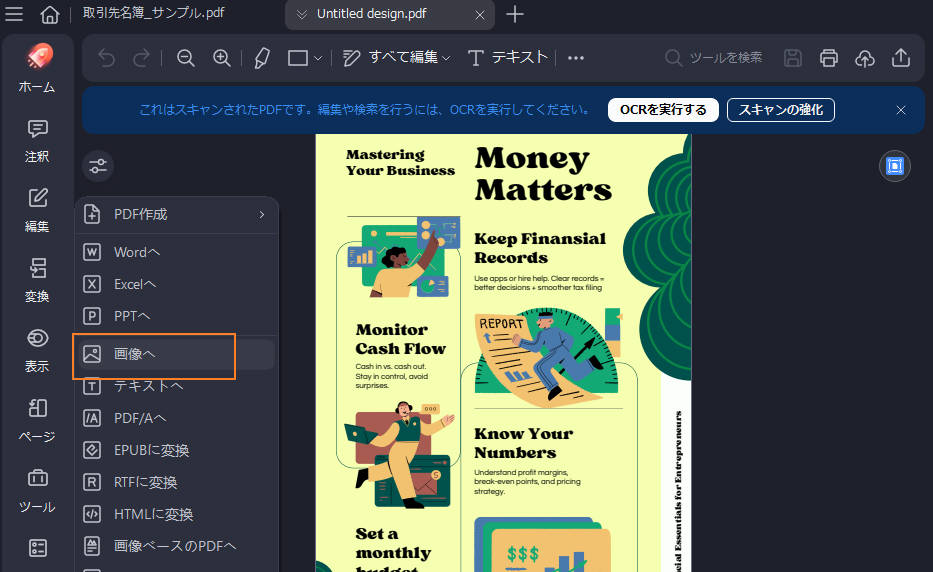Open the 変換 convert panel
Viewport: 933px width, 572px height.
coord(37,280)
